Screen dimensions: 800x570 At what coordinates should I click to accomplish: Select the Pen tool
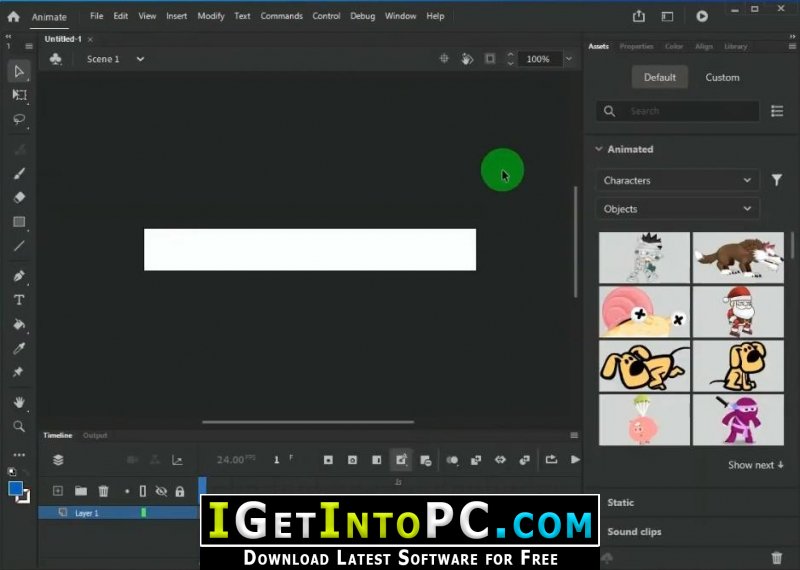[x=19, y=276]
